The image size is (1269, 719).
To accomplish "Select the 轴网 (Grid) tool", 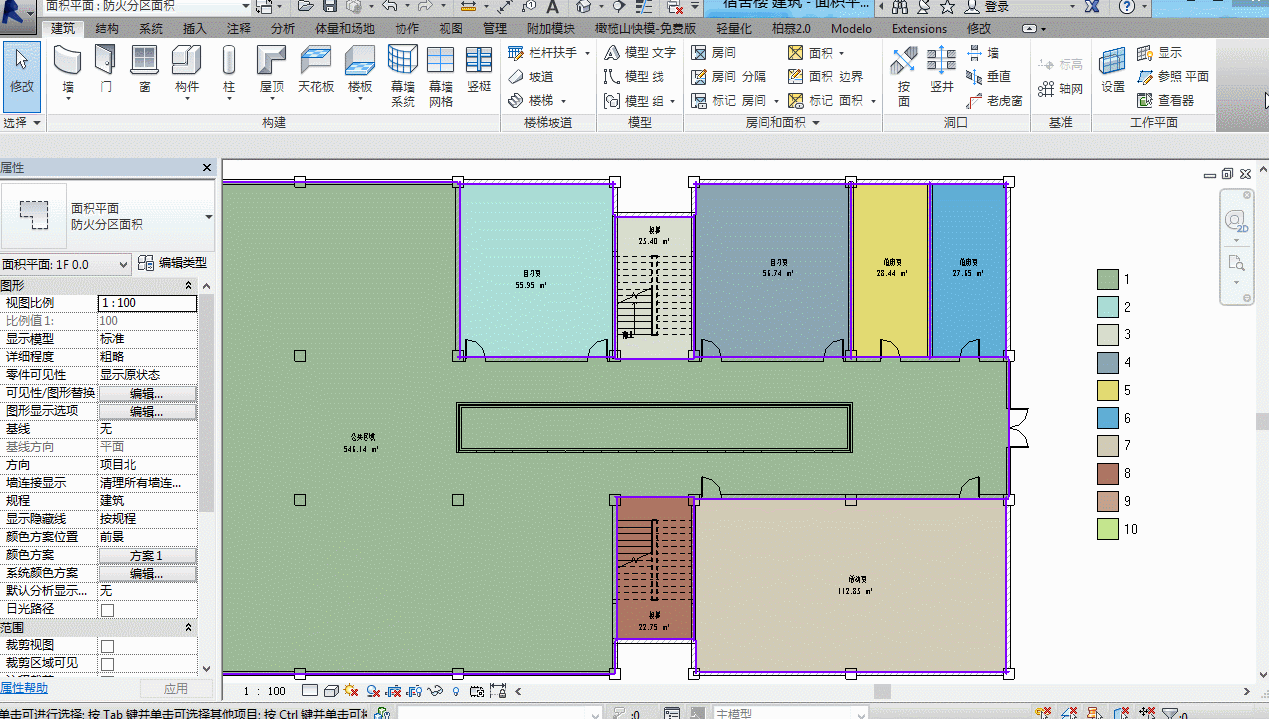I will click(x=1061, y=89).
